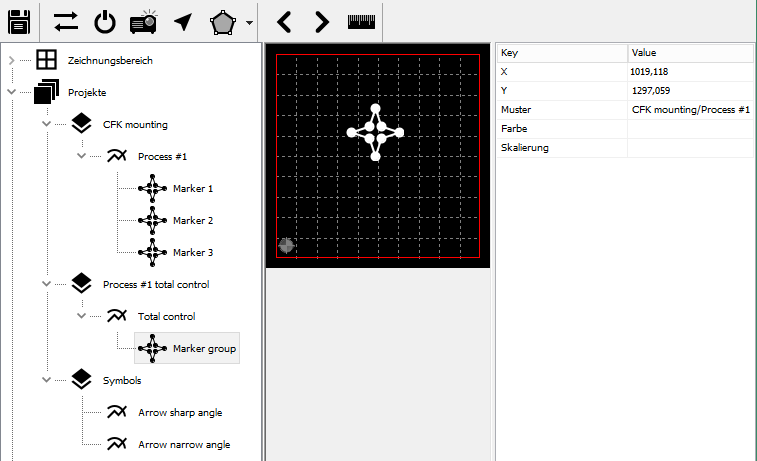Click the next right chevron icon
This screenshot has width=757, height=461.
pyautogui.click(x=322, y=22)
